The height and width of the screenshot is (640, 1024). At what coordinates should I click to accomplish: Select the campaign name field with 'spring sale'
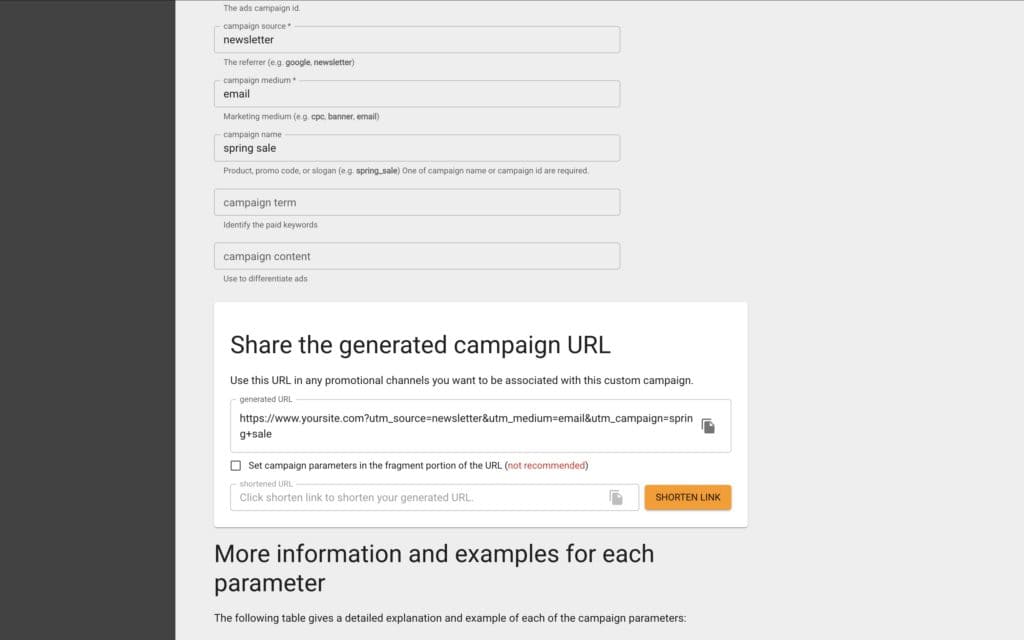(417, 147)
